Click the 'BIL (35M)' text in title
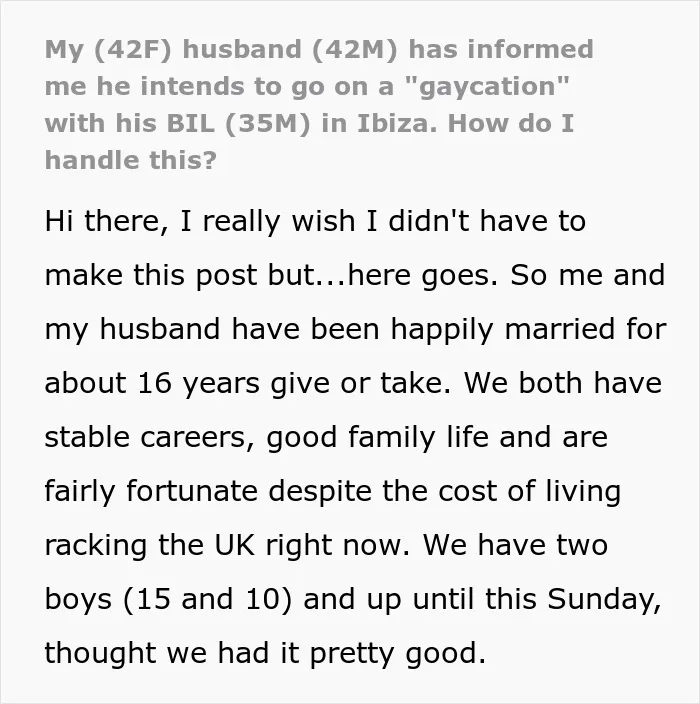 (238, 123)
